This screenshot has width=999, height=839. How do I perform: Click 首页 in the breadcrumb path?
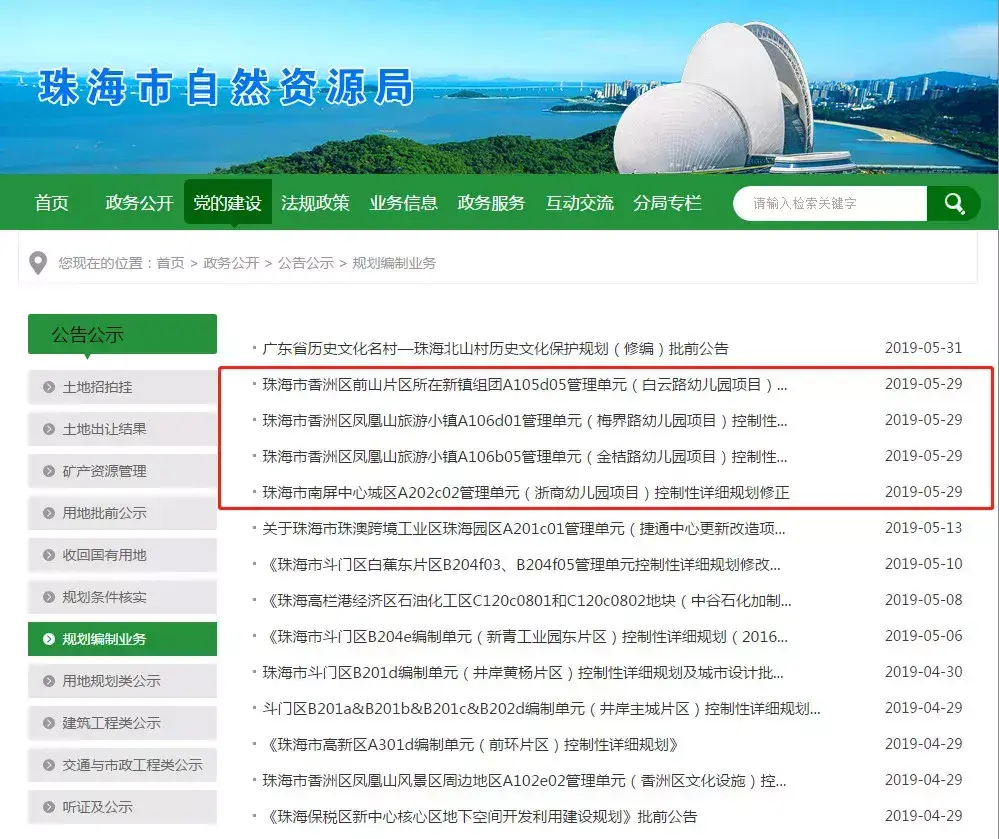(171, 263)
